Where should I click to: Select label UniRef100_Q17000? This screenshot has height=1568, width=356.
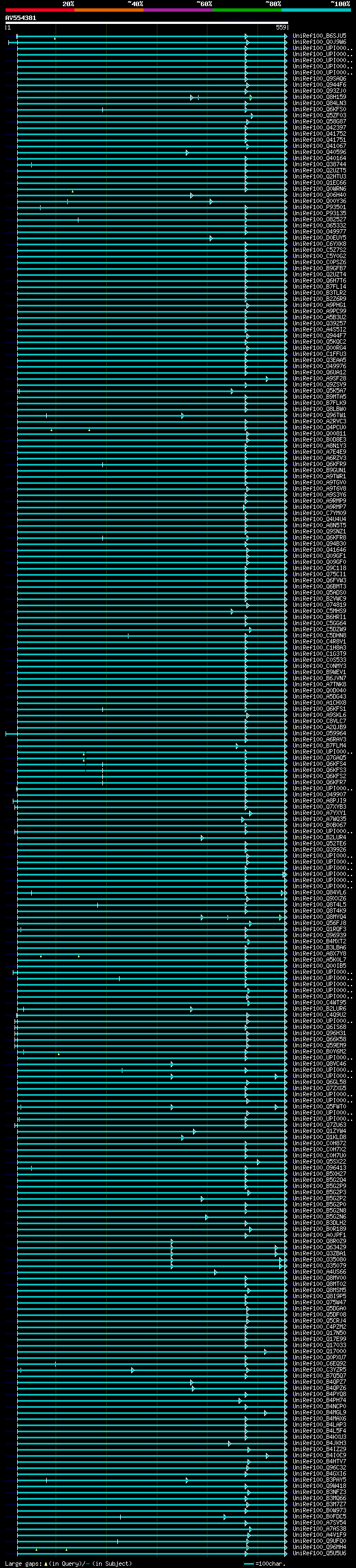[319, 1351]
